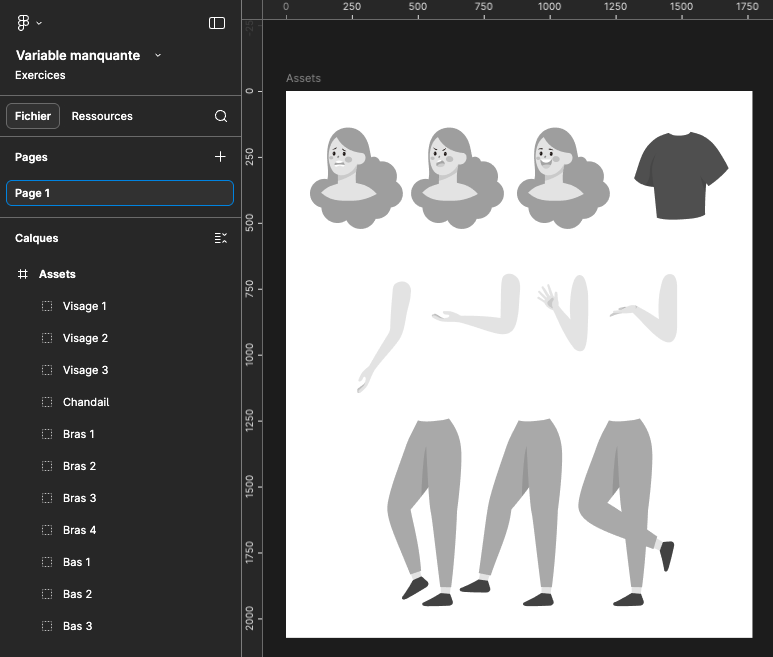Screen dimensions: 773x657
Task: Select Page 1 in pages list
Action: point(120,193)
